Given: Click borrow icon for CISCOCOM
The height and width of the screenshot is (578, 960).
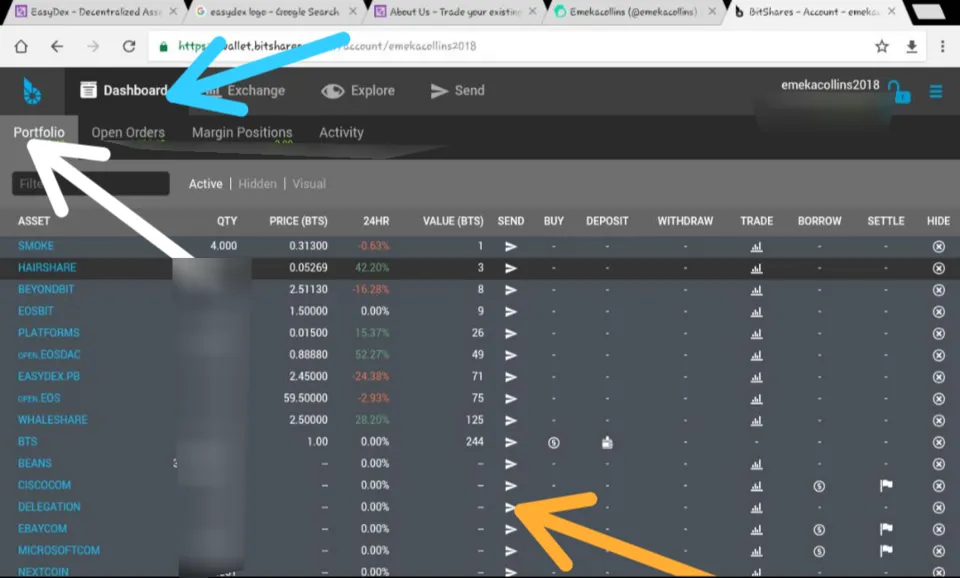Looking at the screenshot, I should pos(819,486).
